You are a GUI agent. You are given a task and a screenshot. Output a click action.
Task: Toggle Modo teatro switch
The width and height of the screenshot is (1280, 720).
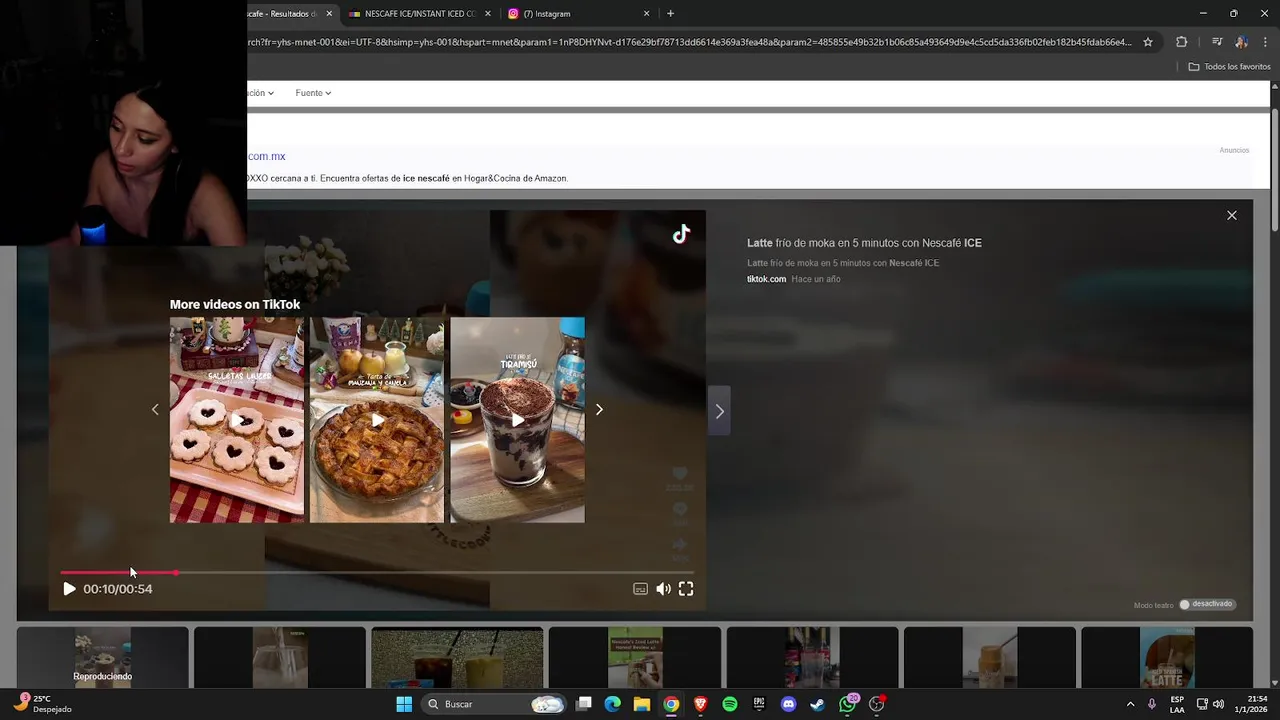click(1207, 604)
